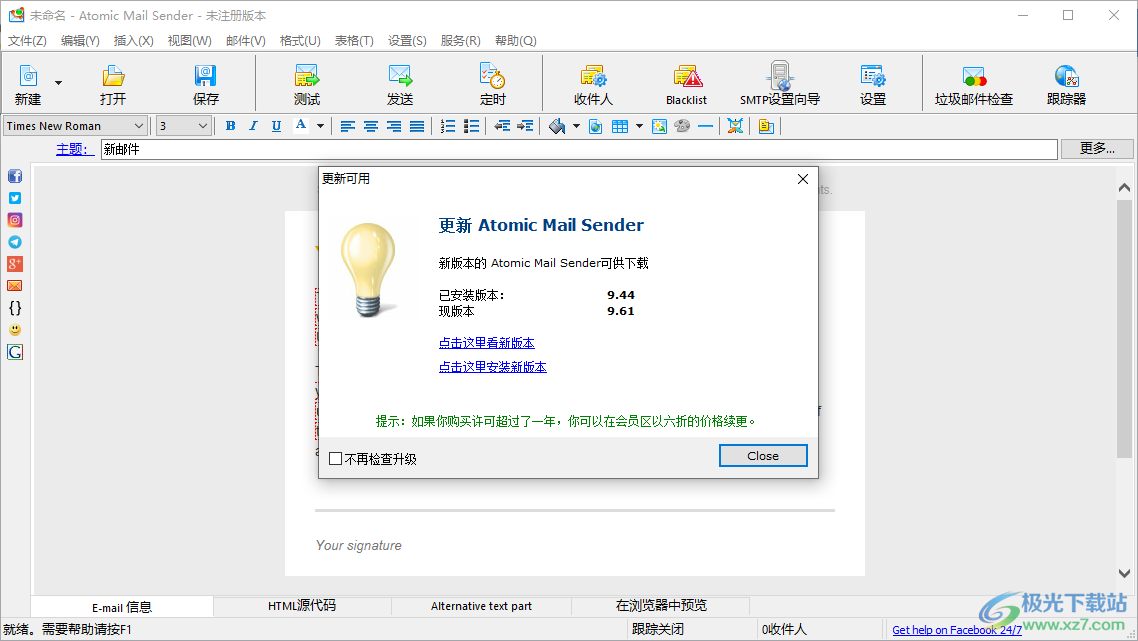
Task: Click the font color A button
Action: (300, 126)
